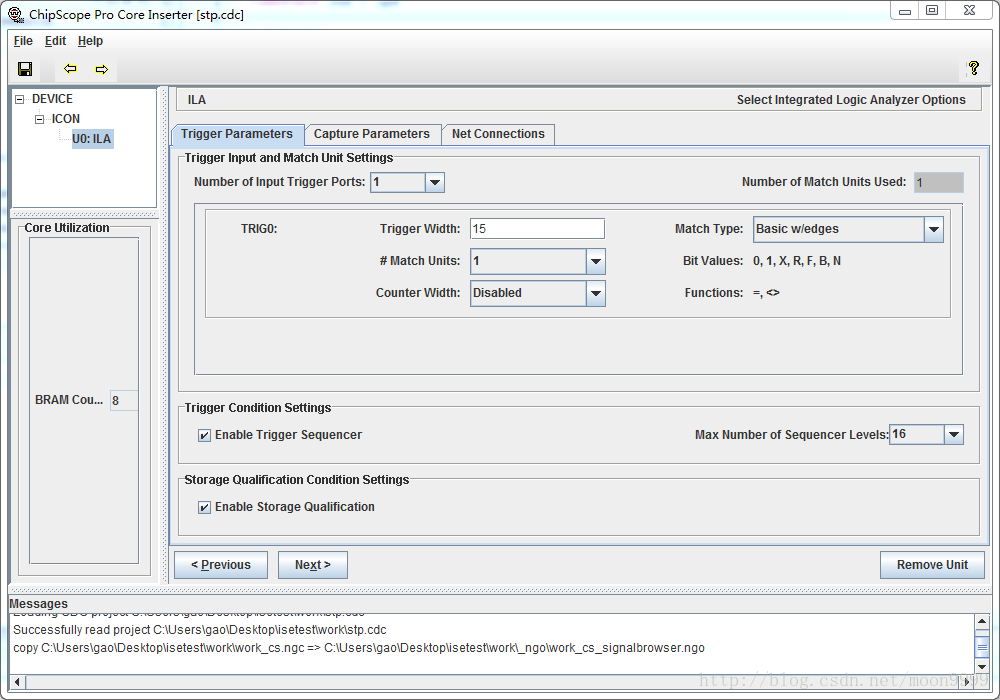Open Max Number of Sequencer Levels dropdown
The height and width of the screenshot is (700, 1000).
(x=953, y=435)
